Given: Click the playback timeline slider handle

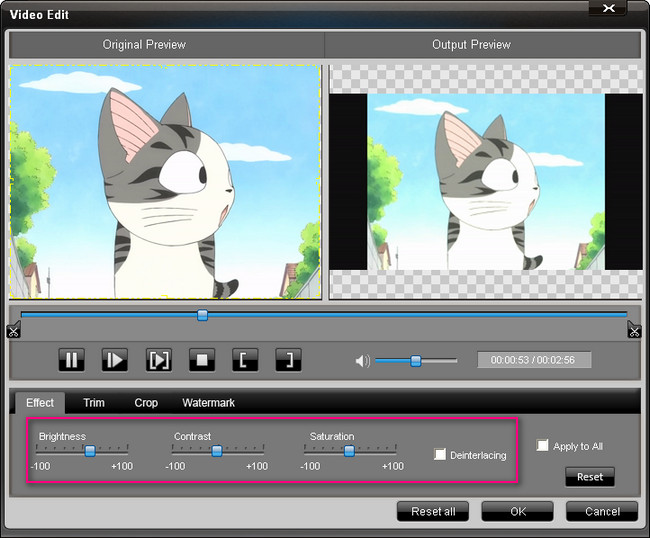Looking at the screenshot, I should point(202,315).
